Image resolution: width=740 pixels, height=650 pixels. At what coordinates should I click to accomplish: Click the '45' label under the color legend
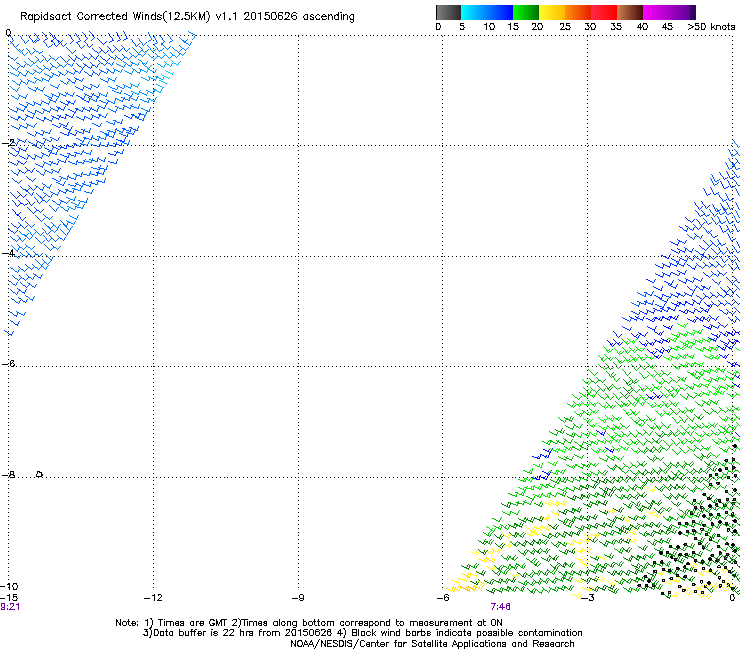(x=667, y=27)
